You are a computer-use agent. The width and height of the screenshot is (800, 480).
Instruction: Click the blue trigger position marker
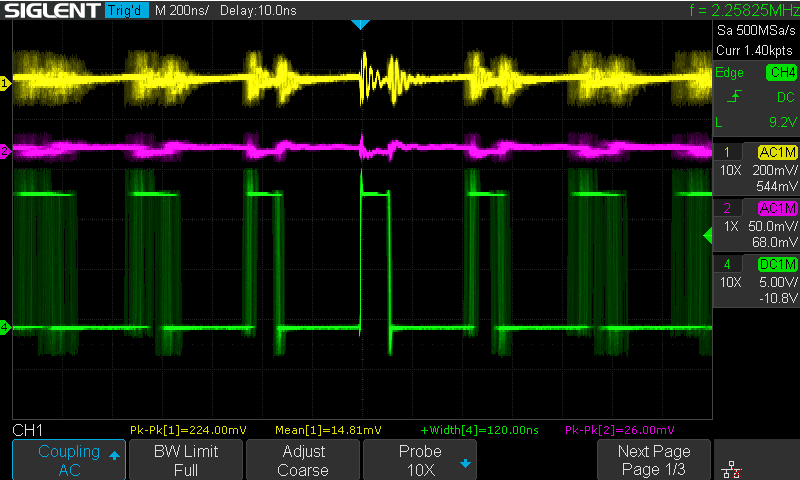coord(360,24)
